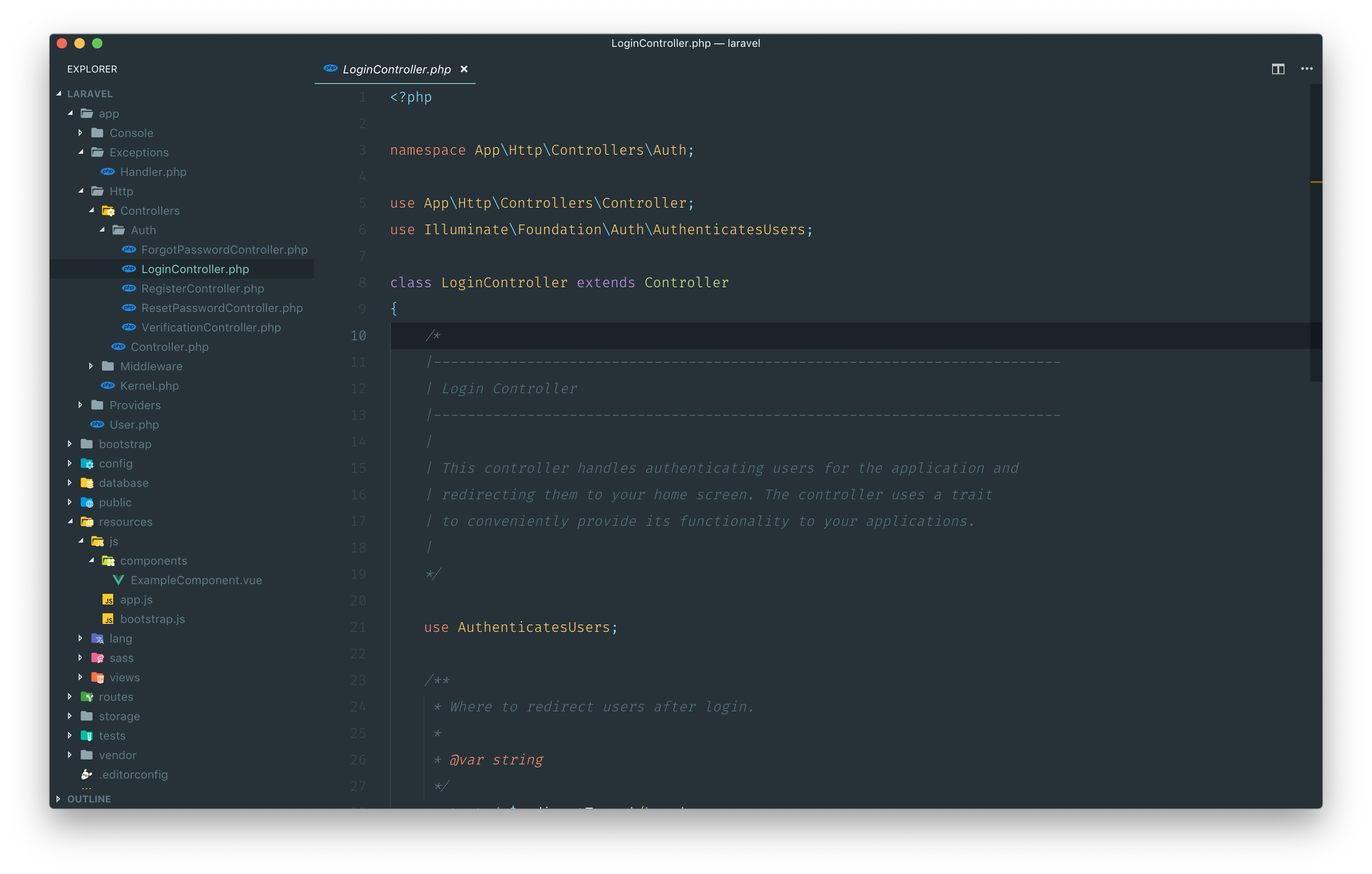Collapse the resources folder arrow

(70, 521)
